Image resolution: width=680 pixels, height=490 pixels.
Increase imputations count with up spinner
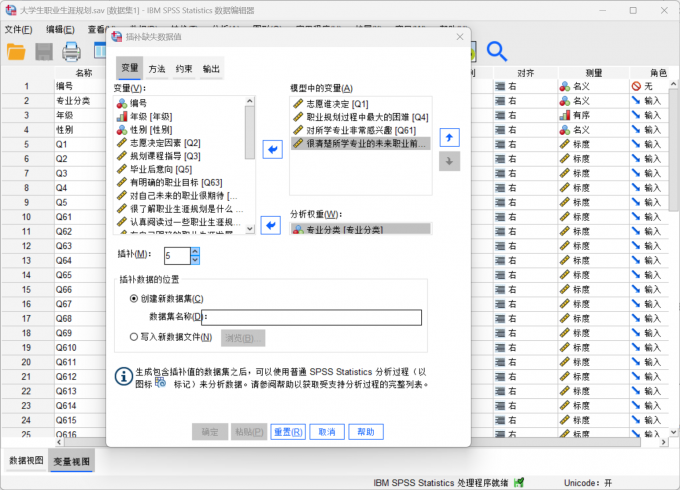195,252
